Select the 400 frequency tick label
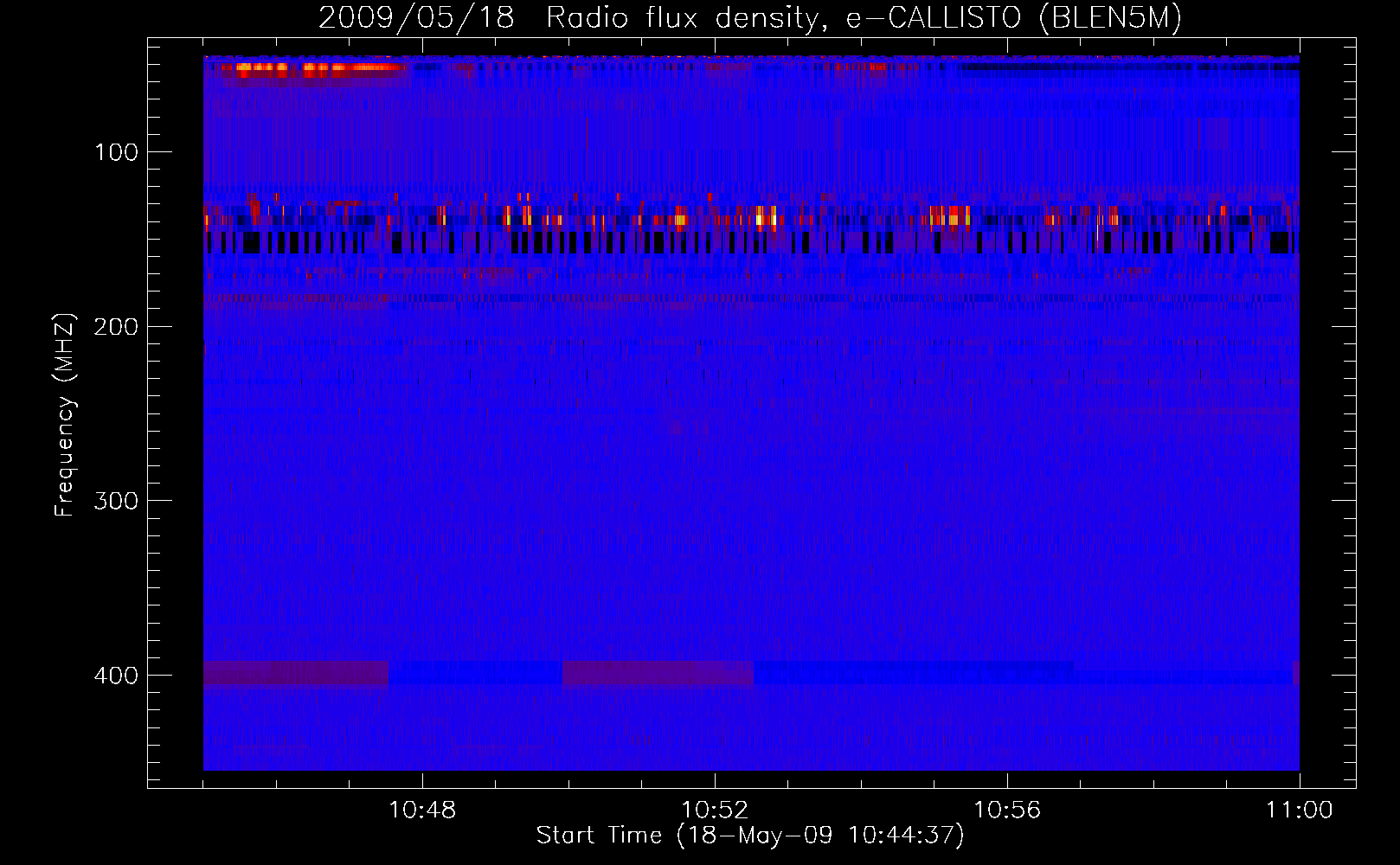 click(117, 676)
